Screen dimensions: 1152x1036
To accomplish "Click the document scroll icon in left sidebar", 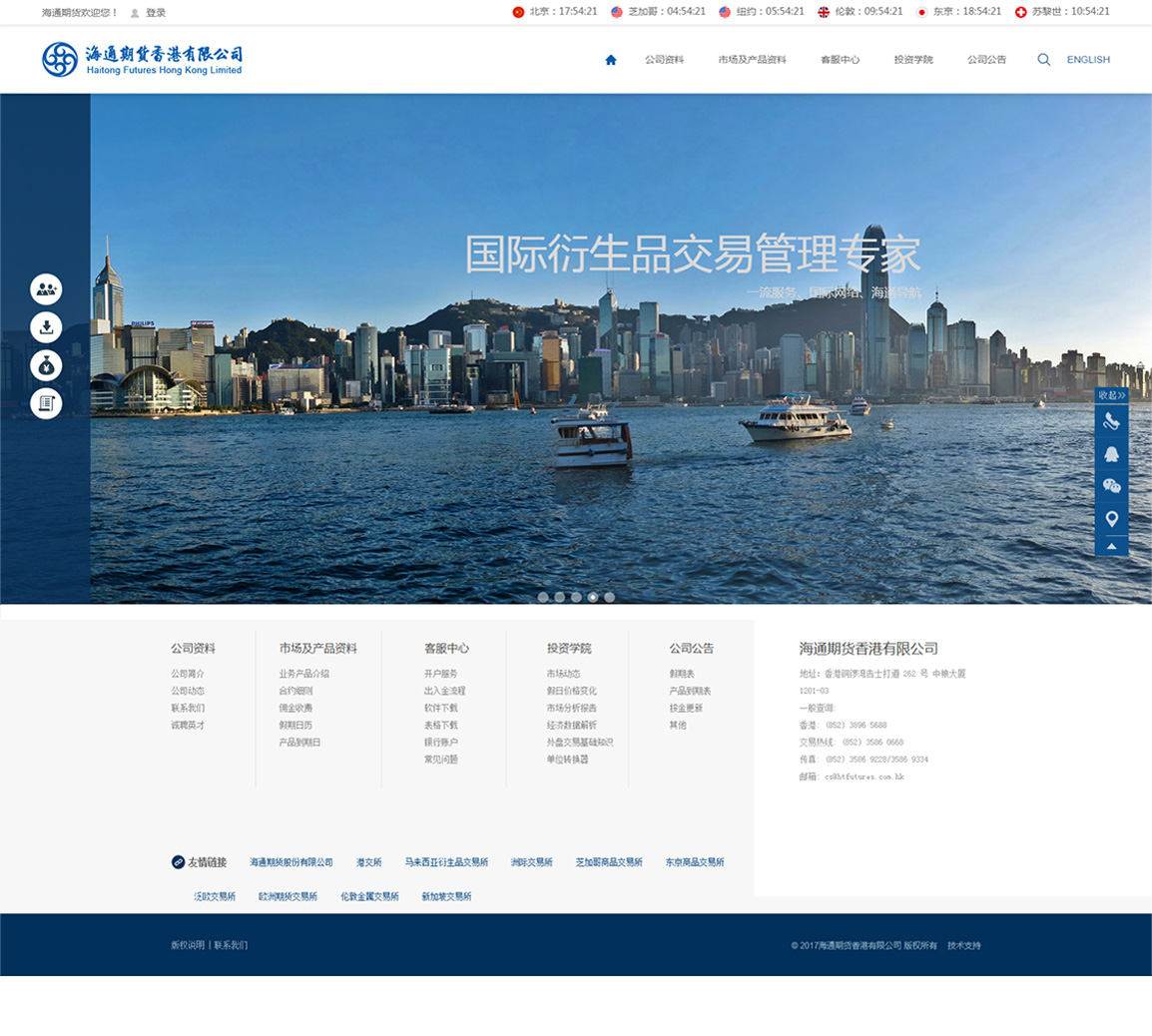I will point(46,403).
